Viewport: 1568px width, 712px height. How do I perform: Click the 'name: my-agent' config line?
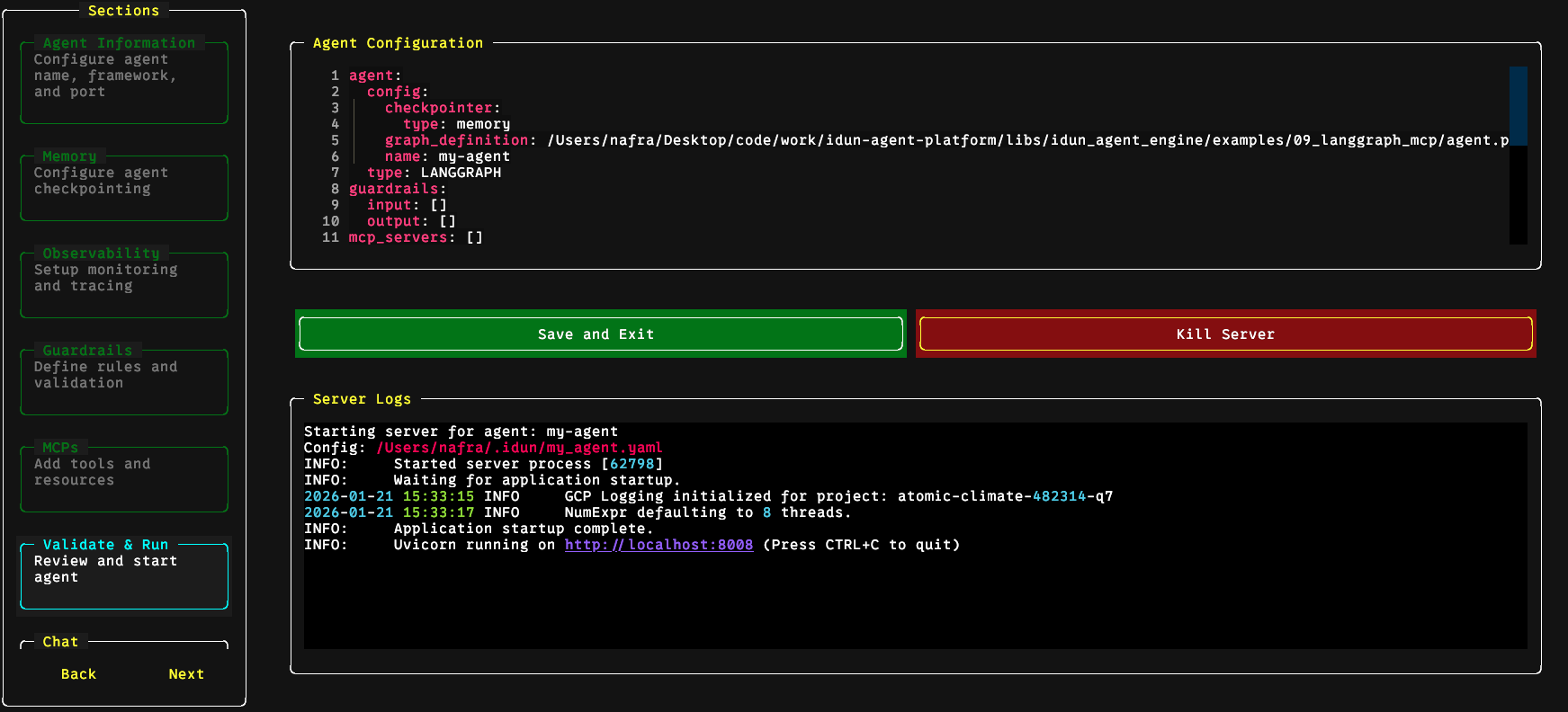click(x=447, y=156)
